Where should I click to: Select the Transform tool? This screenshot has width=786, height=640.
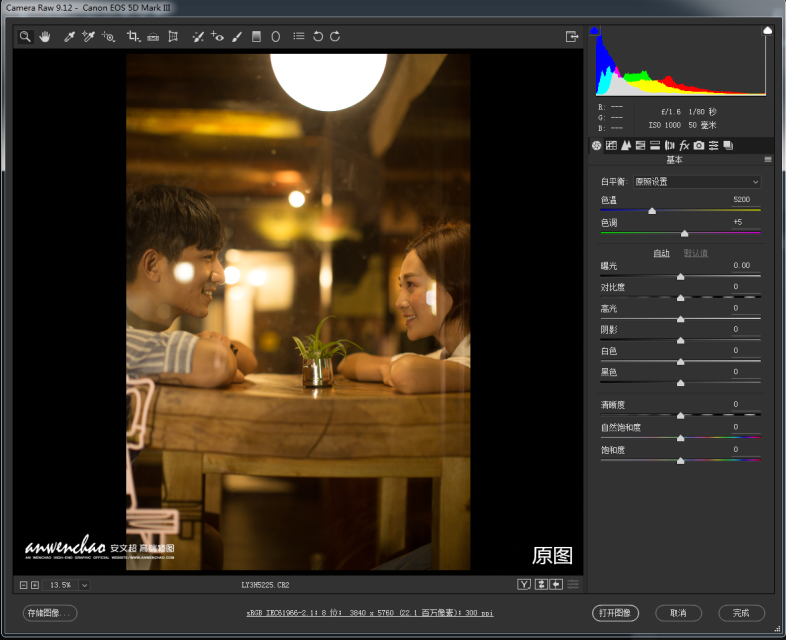pos(173,37)
